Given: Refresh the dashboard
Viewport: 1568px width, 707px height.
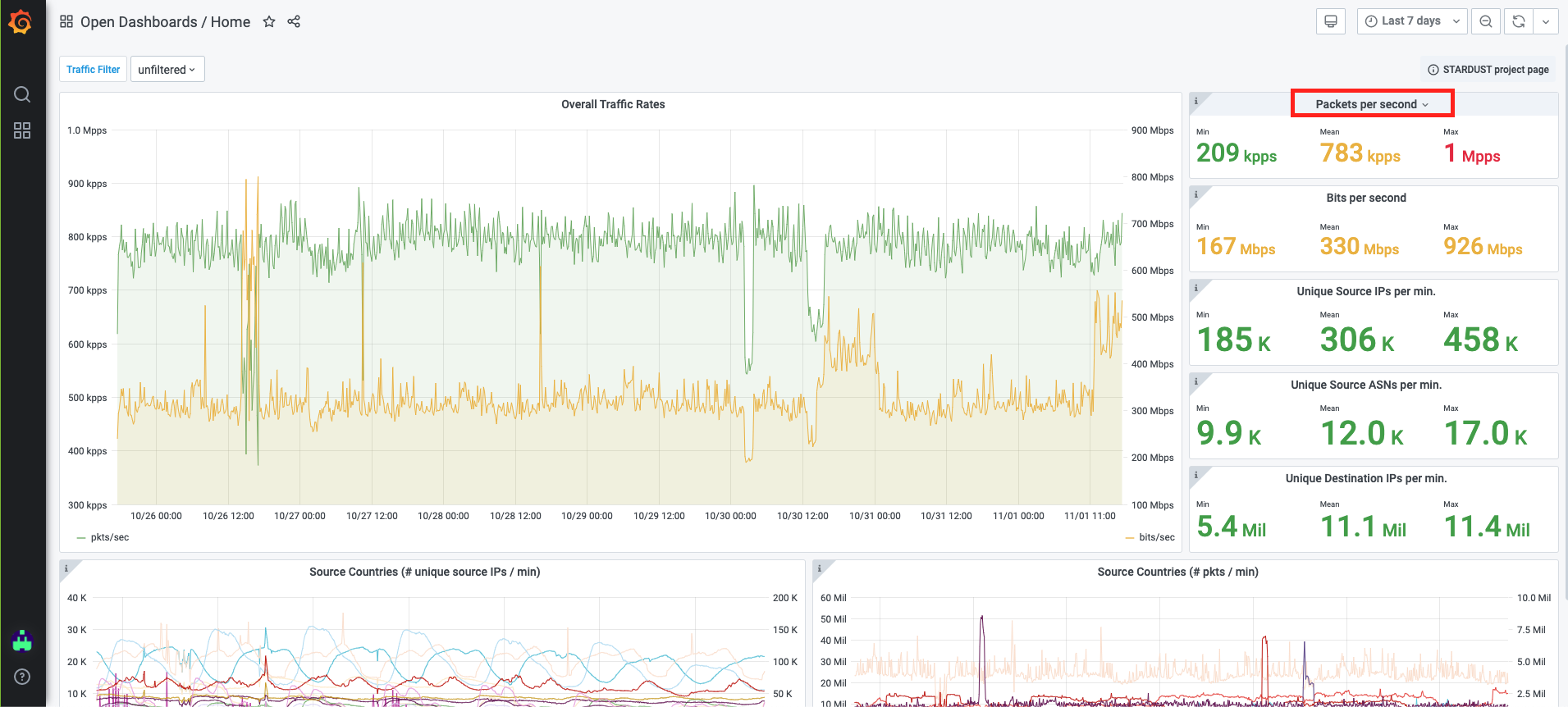Looking at the screenshot, I should [x=1519, y=21].
